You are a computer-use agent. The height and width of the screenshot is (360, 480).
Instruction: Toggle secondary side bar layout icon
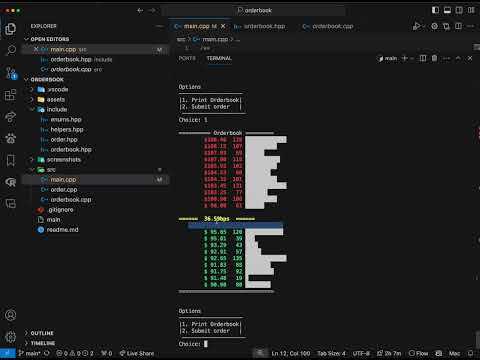pos(459,10)
